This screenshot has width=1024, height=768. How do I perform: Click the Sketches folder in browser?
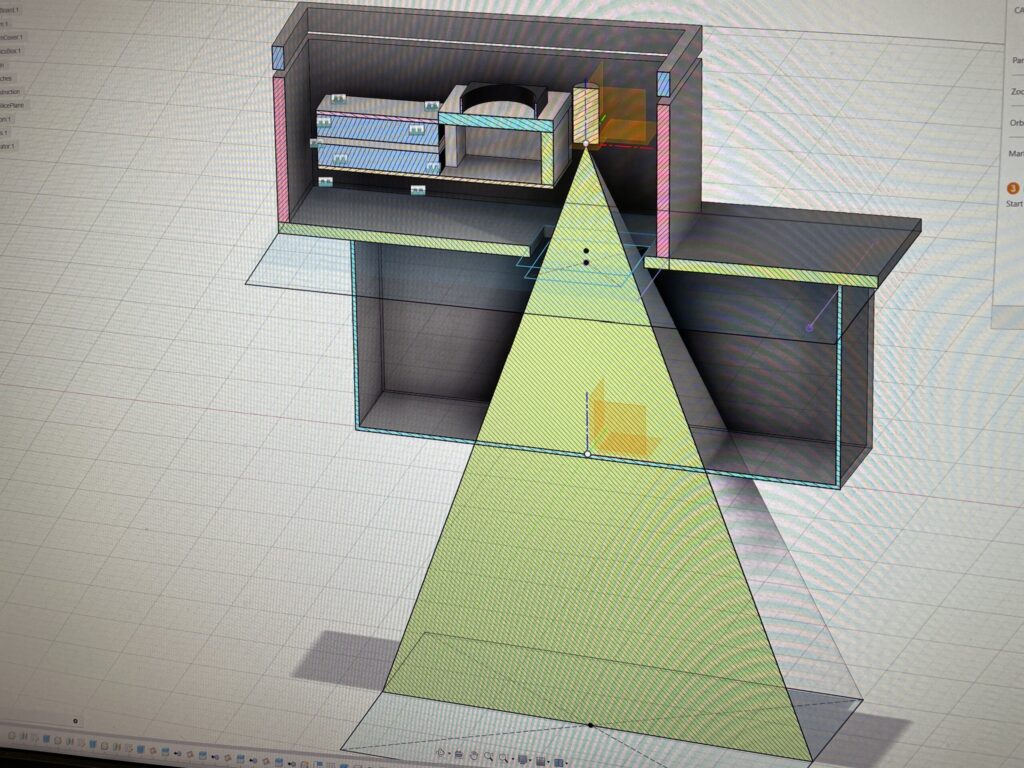[6, 77]
